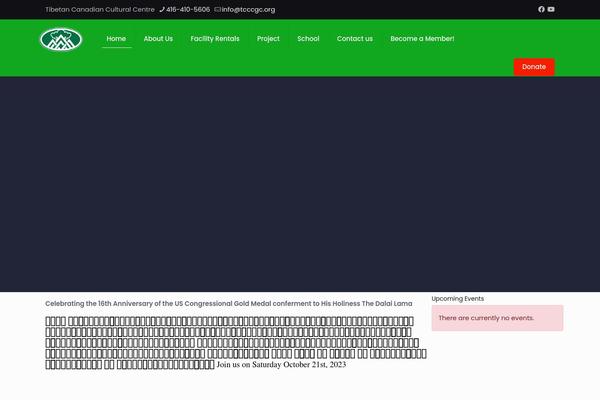Click the phone icon beside 416-410-5606
Viewport: 600px width, 400px height.
pyautogui.click(x=162, y=10)
